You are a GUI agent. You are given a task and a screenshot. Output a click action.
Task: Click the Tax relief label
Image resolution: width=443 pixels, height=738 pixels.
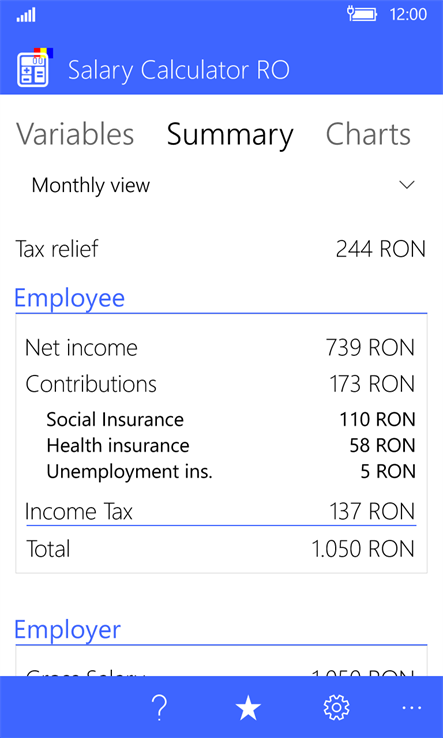(x=57, y=249)
